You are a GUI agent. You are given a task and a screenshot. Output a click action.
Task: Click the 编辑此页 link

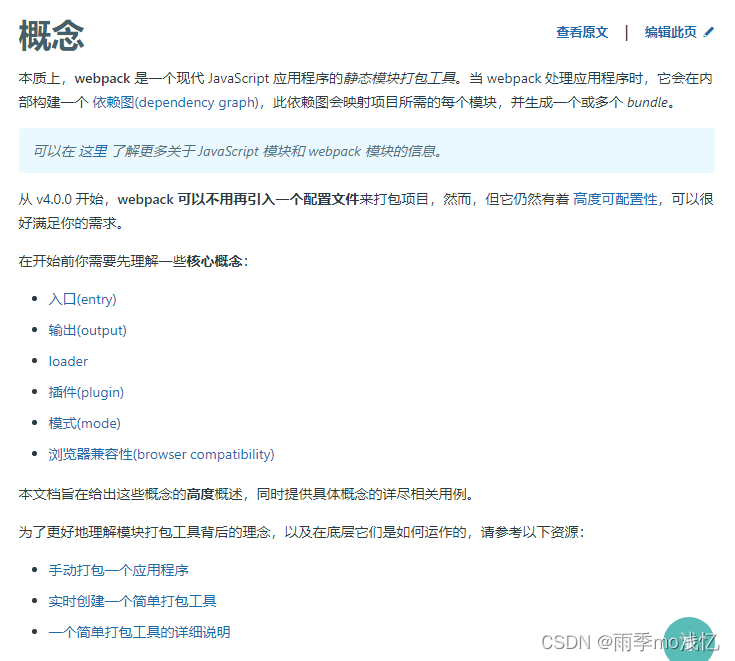click(670, 32)
